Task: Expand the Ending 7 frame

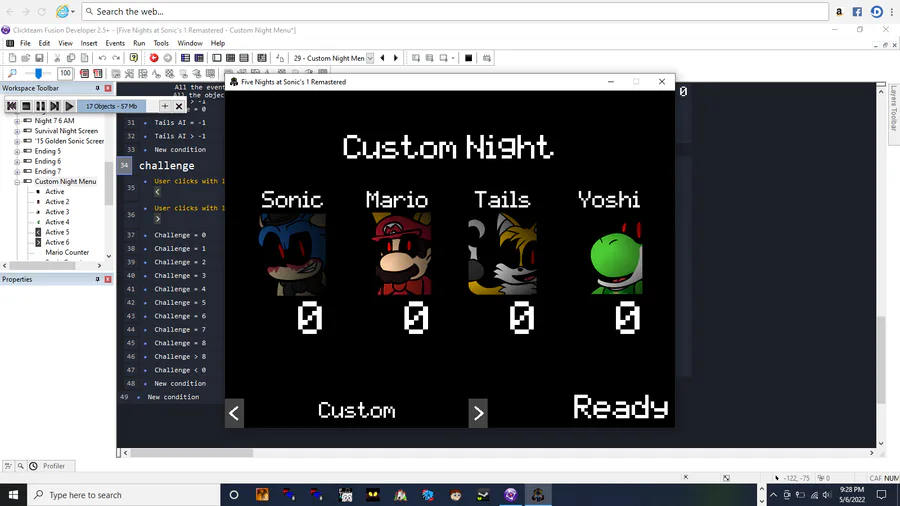Action: (x=17, y=172)
